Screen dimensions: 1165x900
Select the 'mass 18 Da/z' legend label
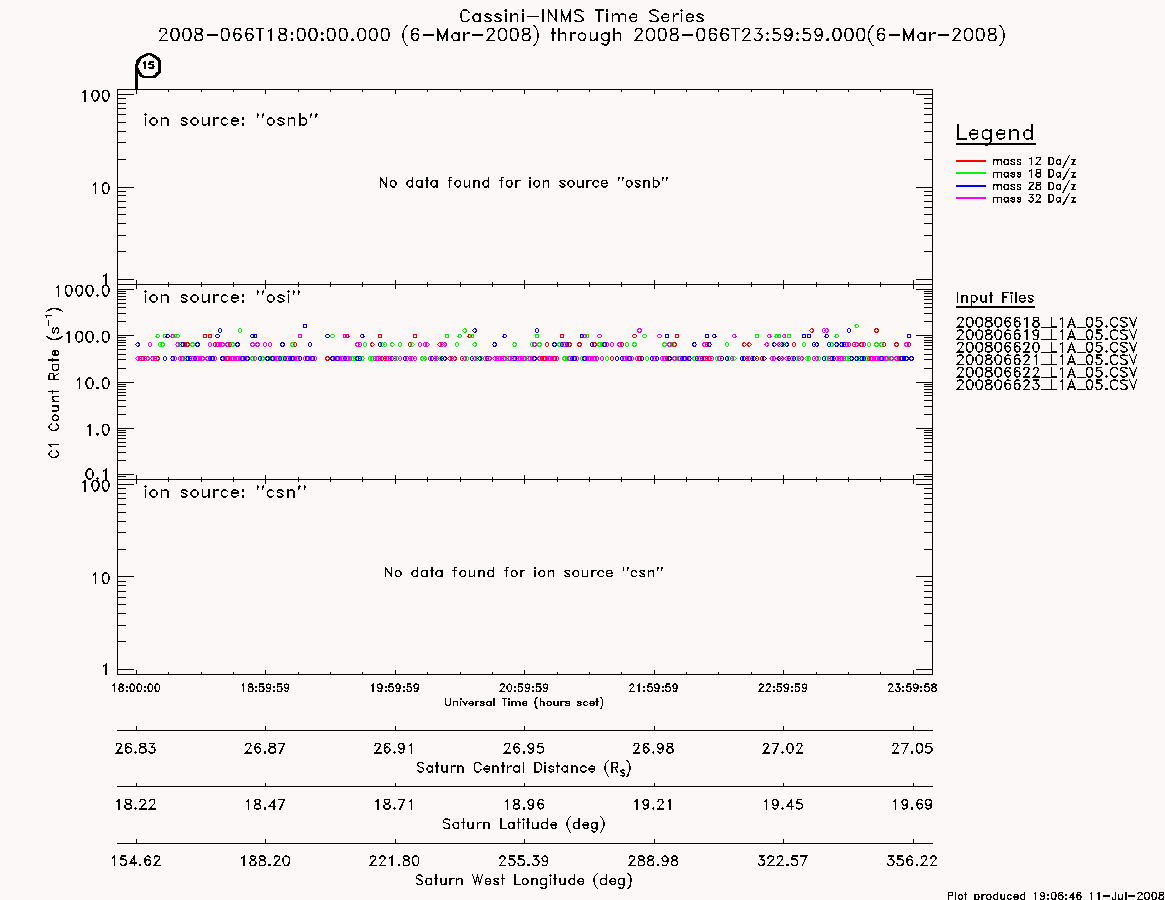point(1033,174)
